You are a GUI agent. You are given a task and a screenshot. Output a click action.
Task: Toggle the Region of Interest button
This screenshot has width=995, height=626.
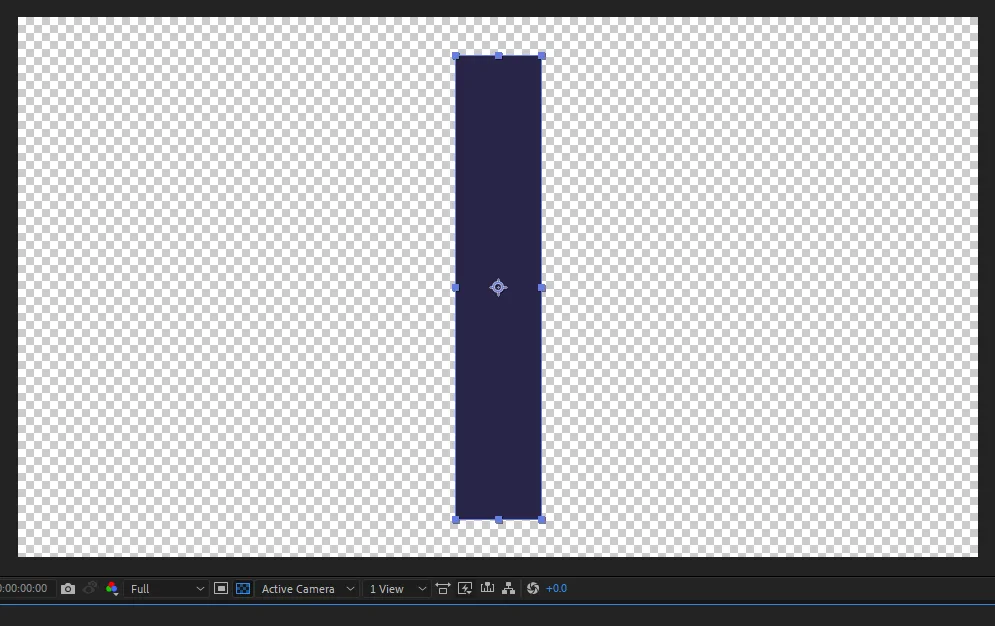point(221,589)
